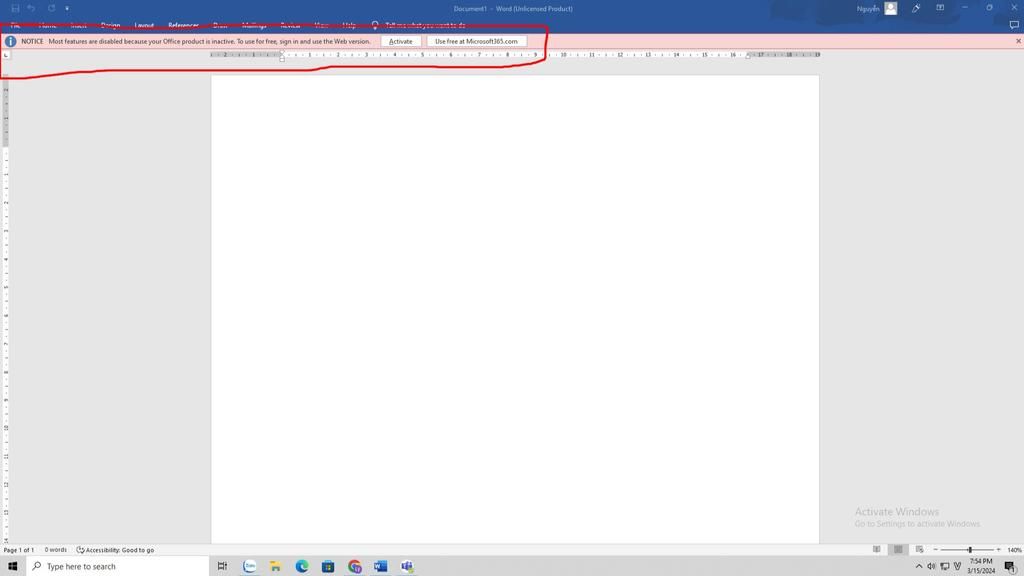Screen dimensions: 1024x576
Task: Open Google Chrome from taskbar
Action: [x=355, y=566]
